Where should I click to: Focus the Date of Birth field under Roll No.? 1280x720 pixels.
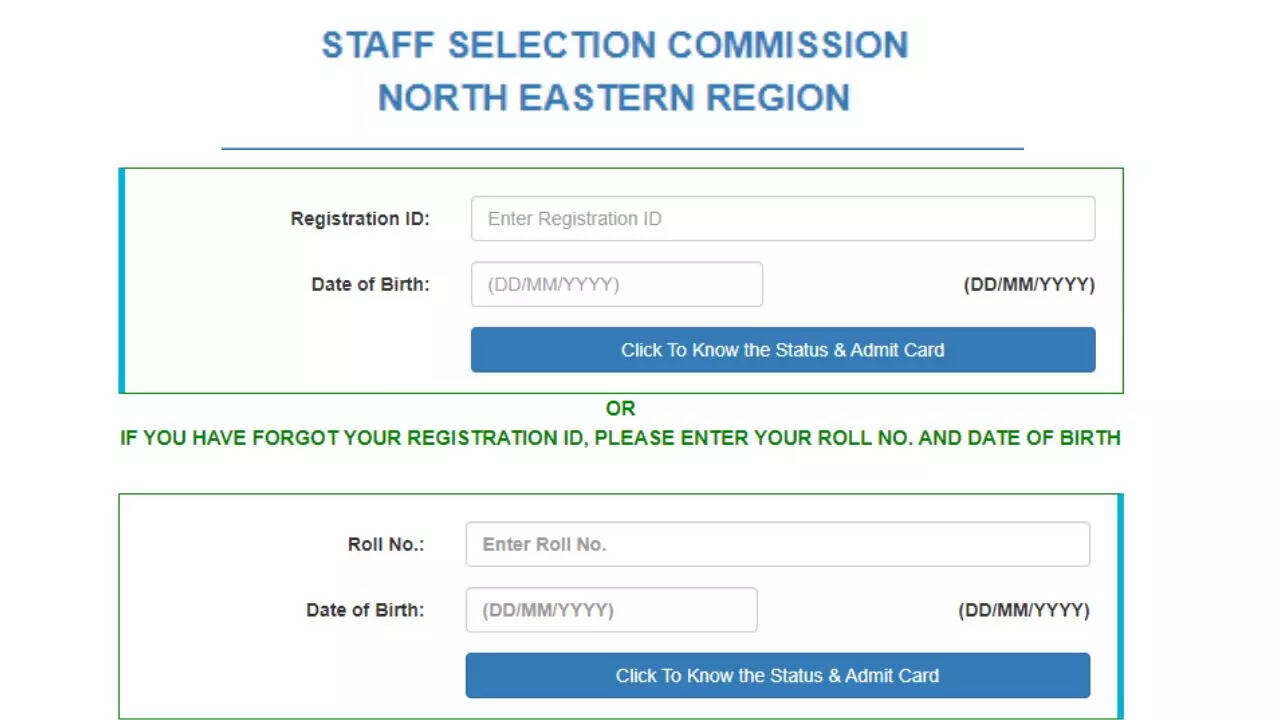pos(611,610)
